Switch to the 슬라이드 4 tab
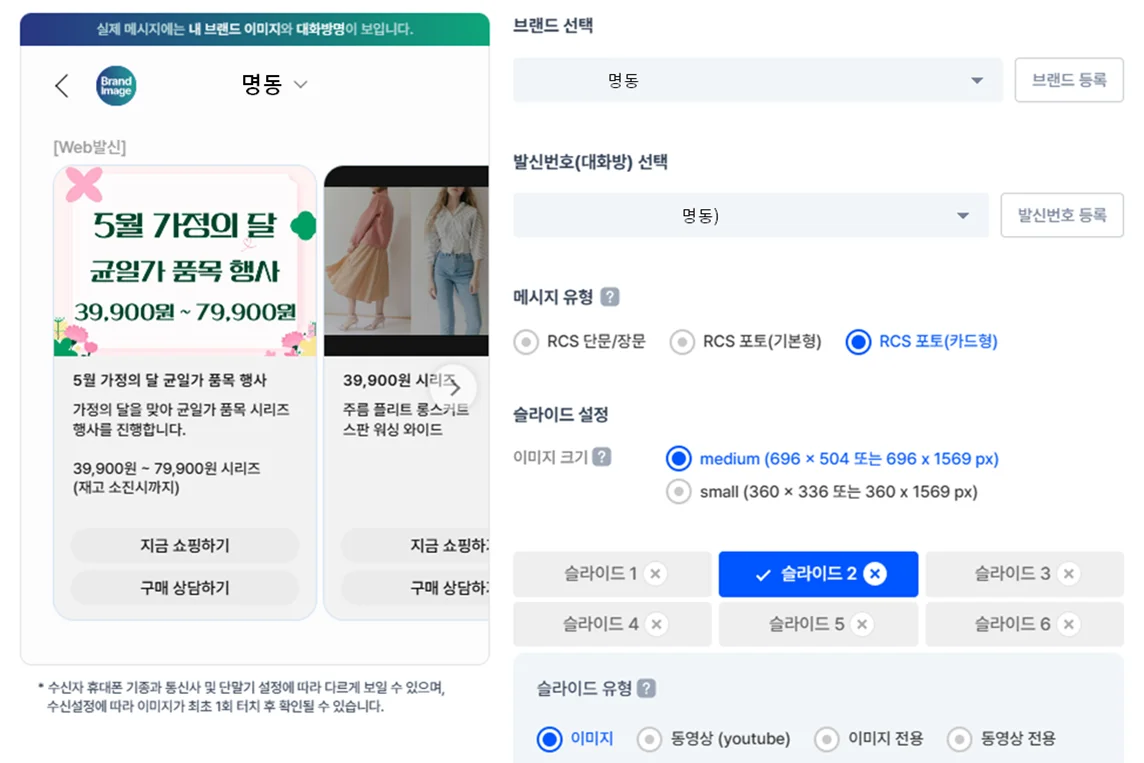 [612, 624]
